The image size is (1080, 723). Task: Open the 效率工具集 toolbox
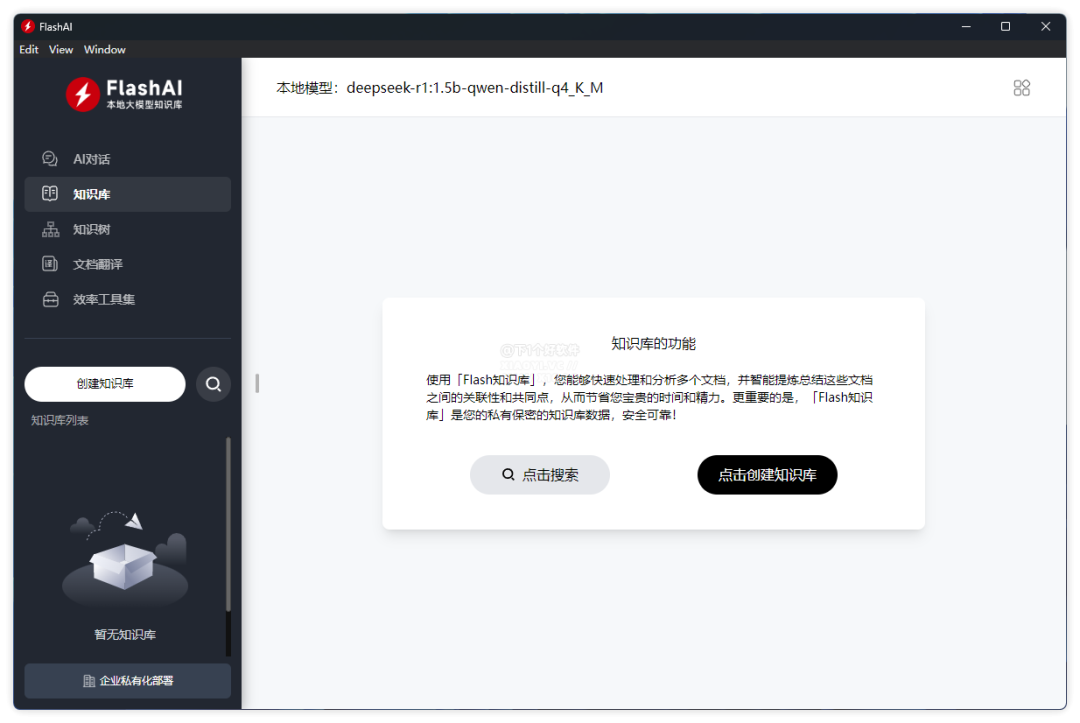click(x=127, y=300)
